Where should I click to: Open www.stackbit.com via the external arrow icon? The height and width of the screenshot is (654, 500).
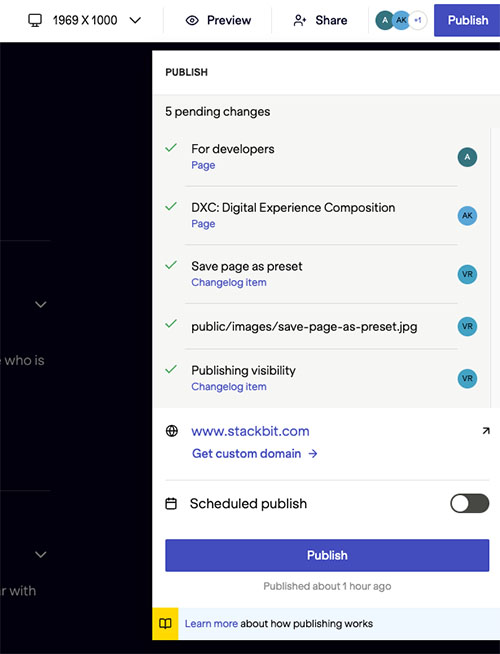pyautogui.click(x=486, y=431)
